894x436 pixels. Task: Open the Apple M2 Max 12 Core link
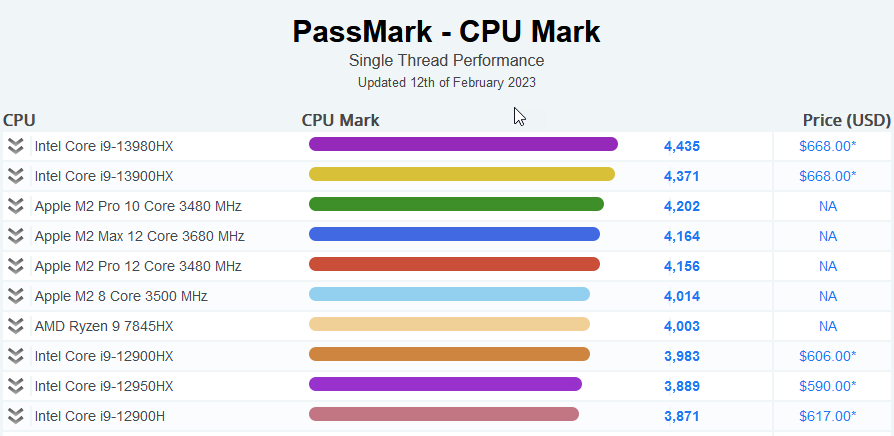coord(139,236)
